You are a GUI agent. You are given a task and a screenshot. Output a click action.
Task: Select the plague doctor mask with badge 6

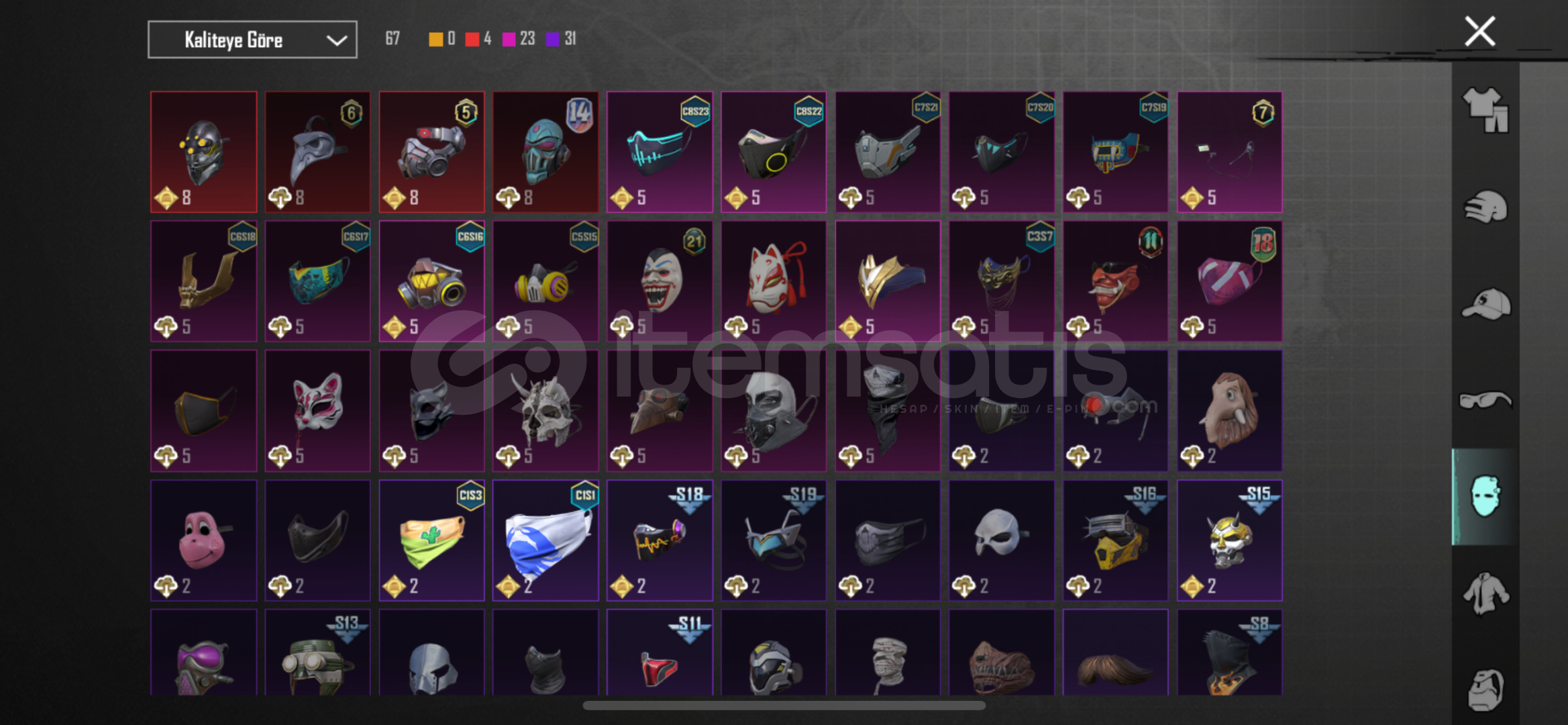[317, 152]
